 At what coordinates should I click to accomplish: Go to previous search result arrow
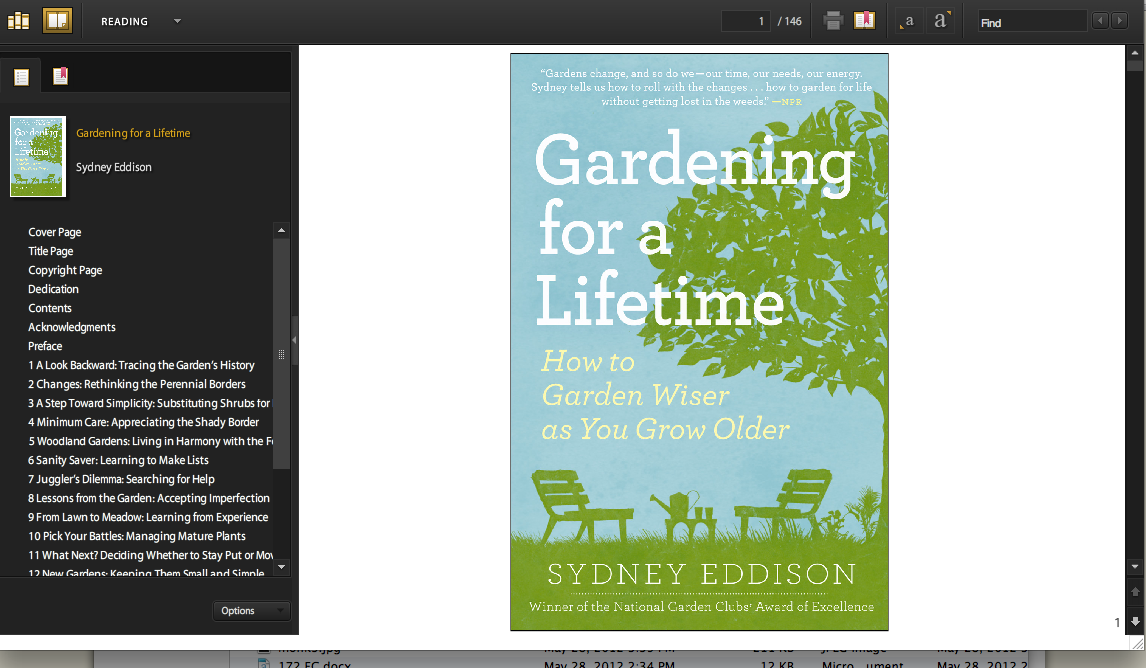pos(1100,20)
